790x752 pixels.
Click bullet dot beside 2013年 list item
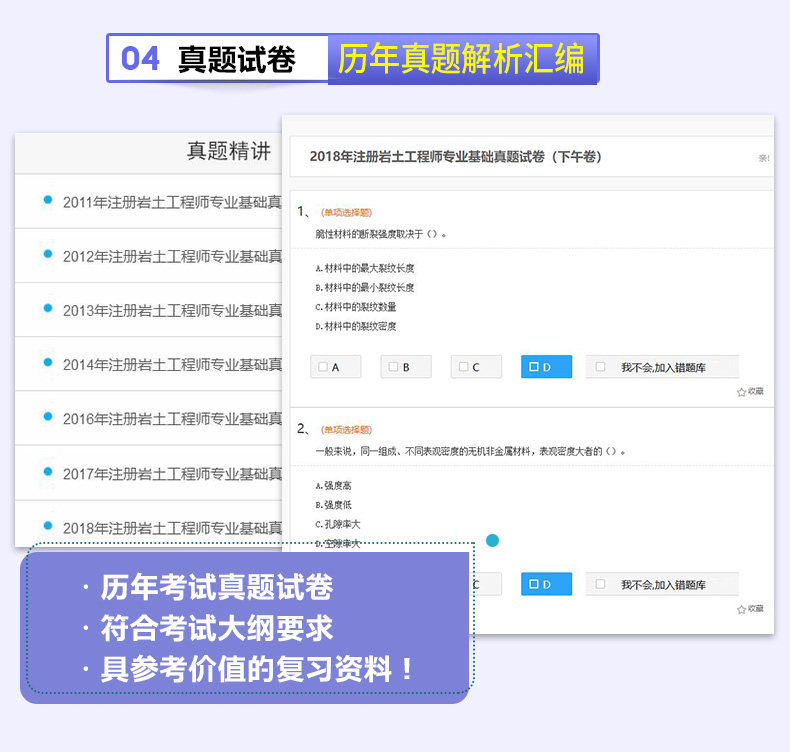coord(48,308)
